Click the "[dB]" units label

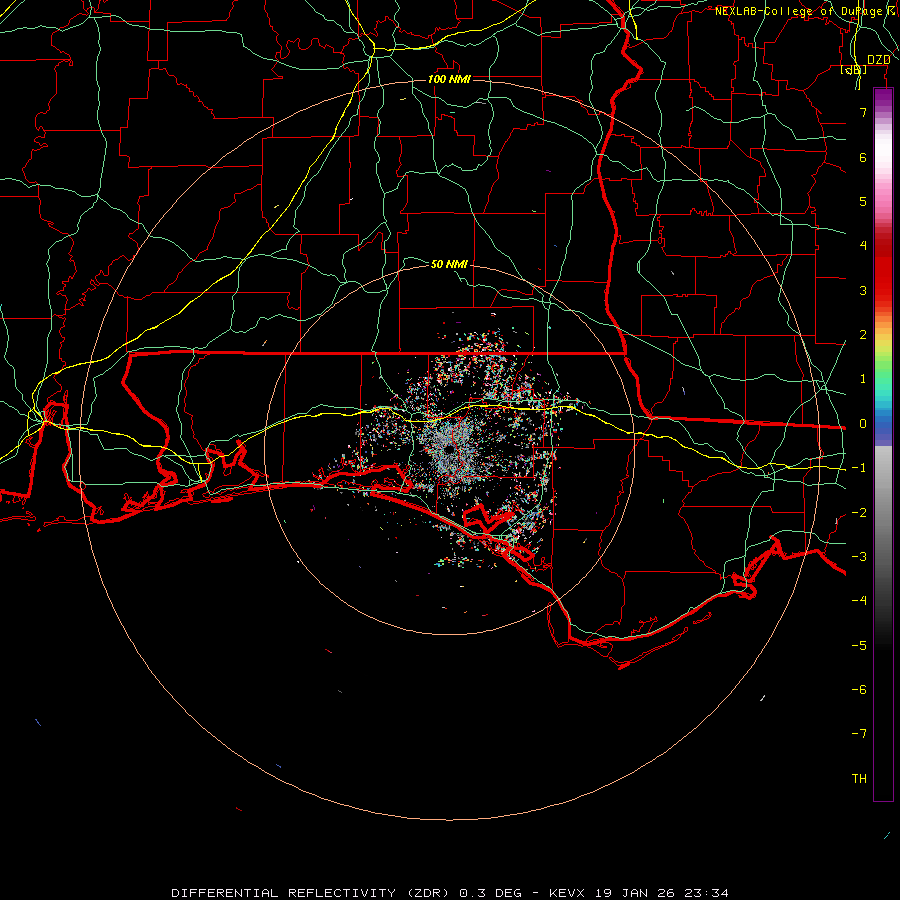click(x=854, y=70)
